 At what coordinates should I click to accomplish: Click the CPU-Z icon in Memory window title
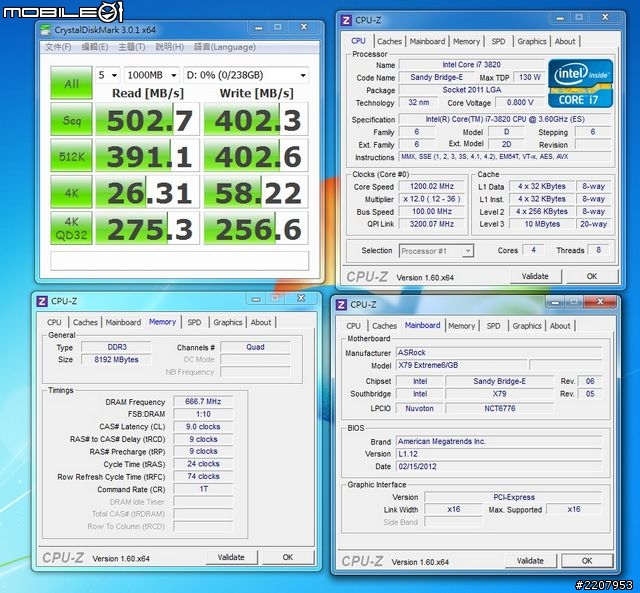[42, 301]
